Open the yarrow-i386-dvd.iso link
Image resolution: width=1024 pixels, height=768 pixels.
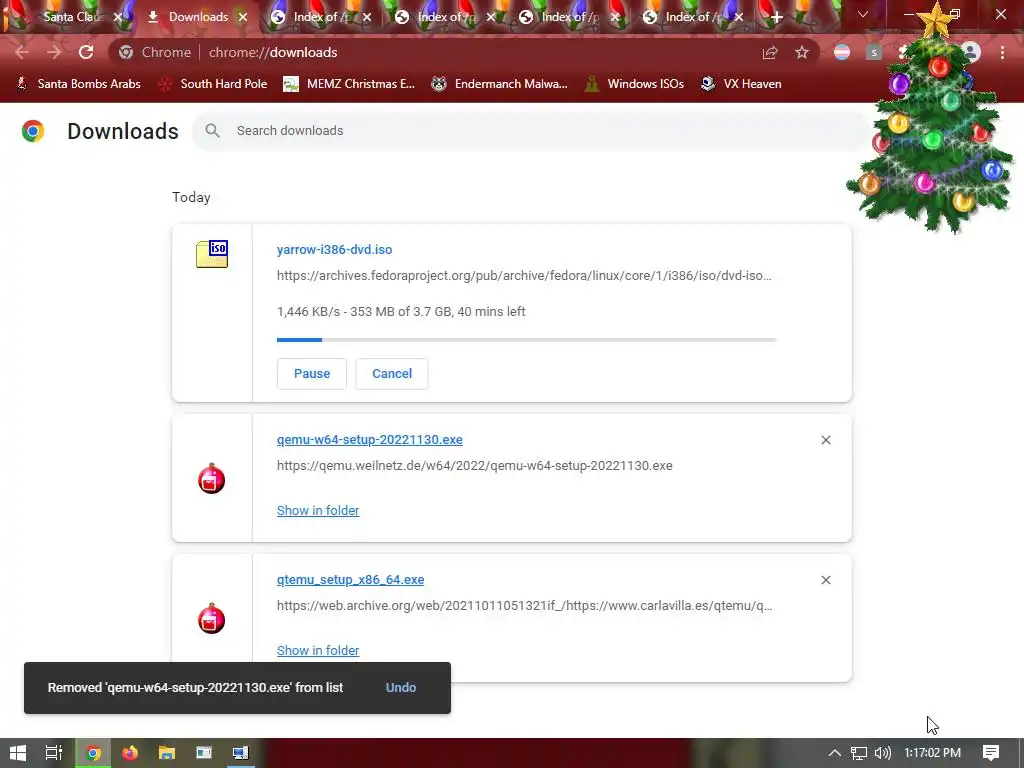tap(334, 249)
